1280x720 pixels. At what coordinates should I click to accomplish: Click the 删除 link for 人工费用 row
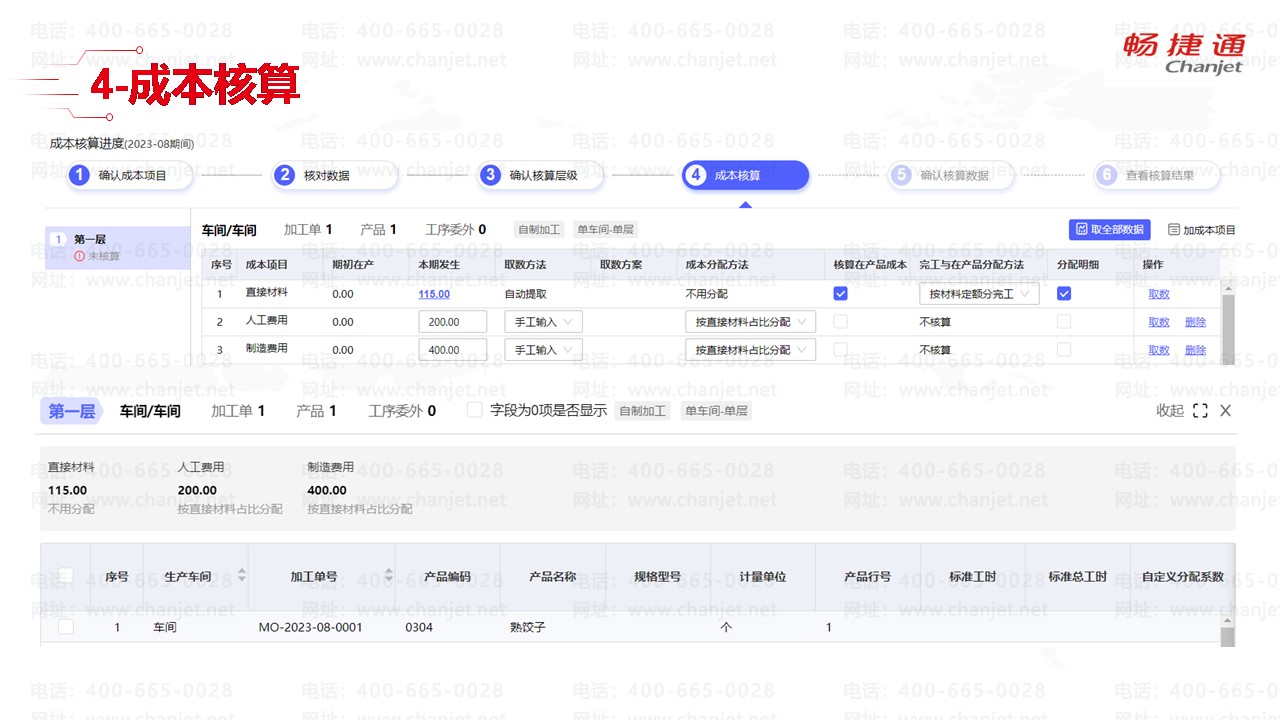(1195, 322)
